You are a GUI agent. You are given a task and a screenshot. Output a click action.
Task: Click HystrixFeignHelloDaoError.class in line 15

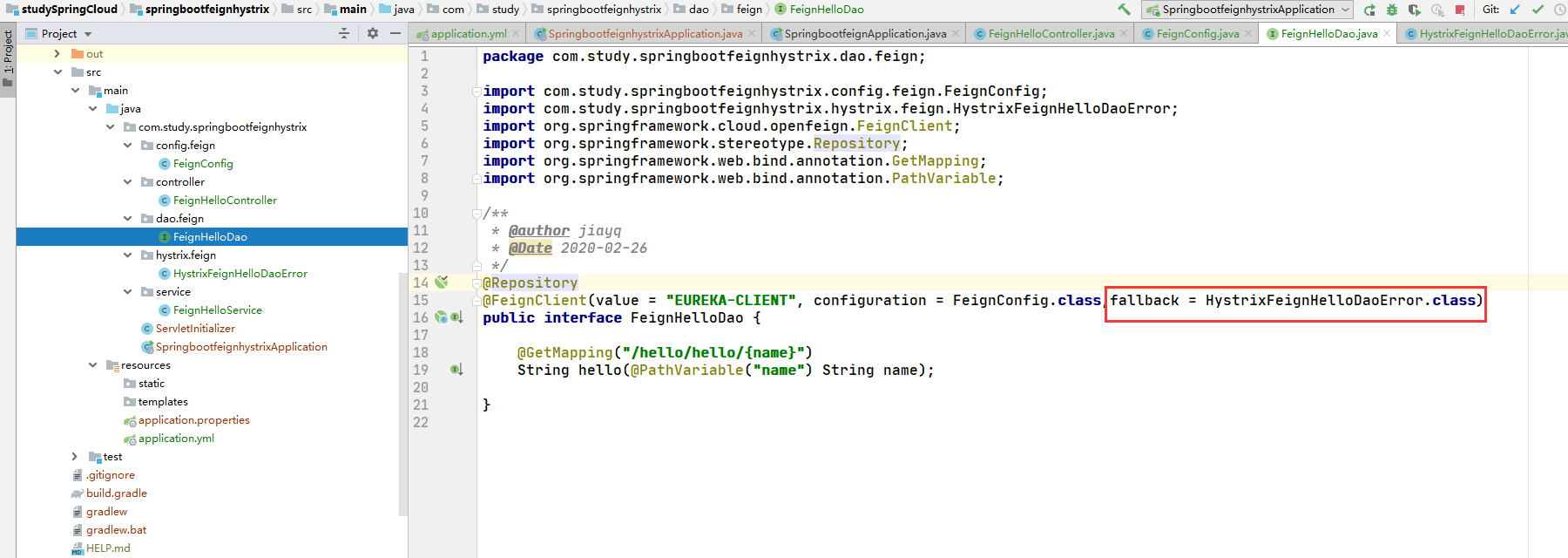[x=1340, y=300]
